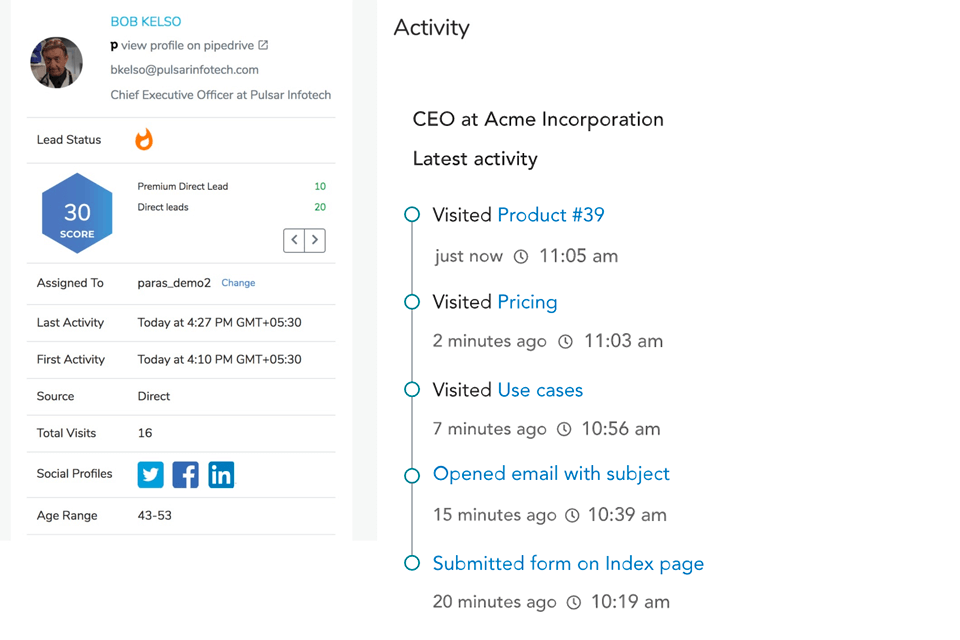This screenshot has width=960, height=640.
Task: Open the BOB KELSO name link
Action: (146, 22)
